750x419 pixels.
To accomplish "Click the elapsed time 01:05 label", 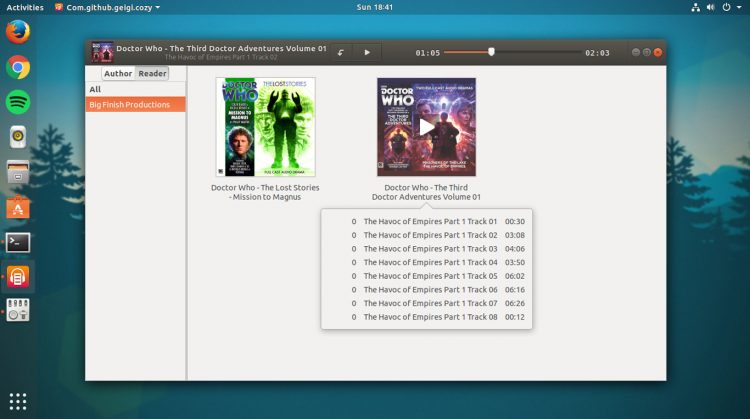I will (428, 53).
